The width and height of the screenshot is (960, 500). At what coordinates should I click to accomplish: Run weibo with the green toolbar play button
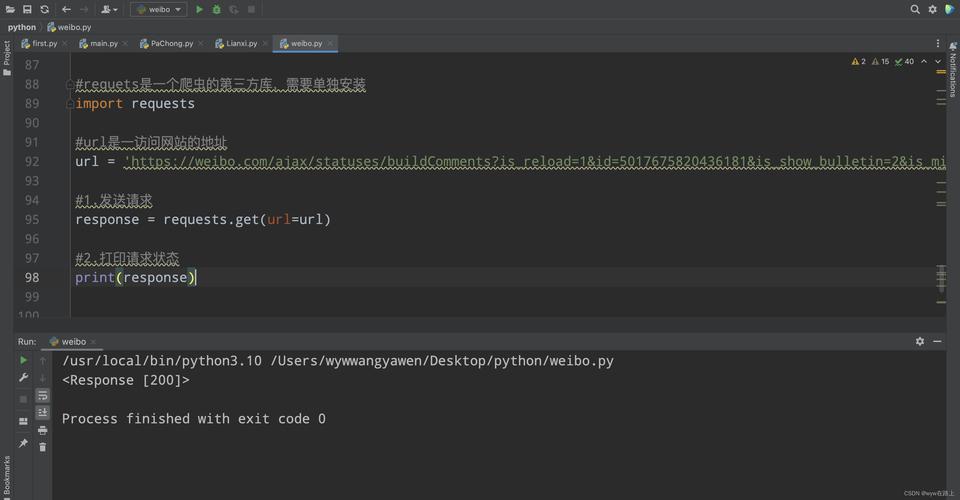199,9
